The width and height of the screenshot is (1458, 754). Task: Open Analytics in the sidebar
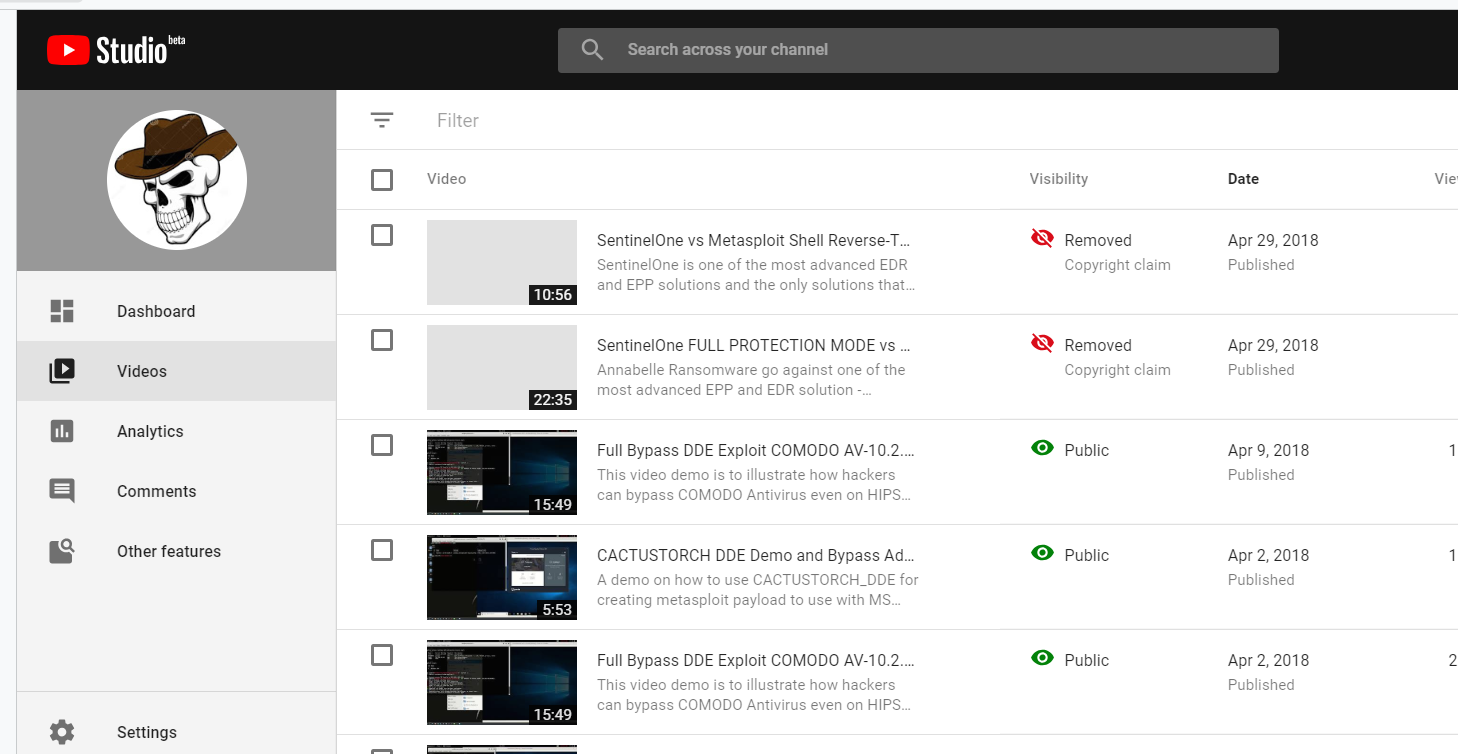176,431
